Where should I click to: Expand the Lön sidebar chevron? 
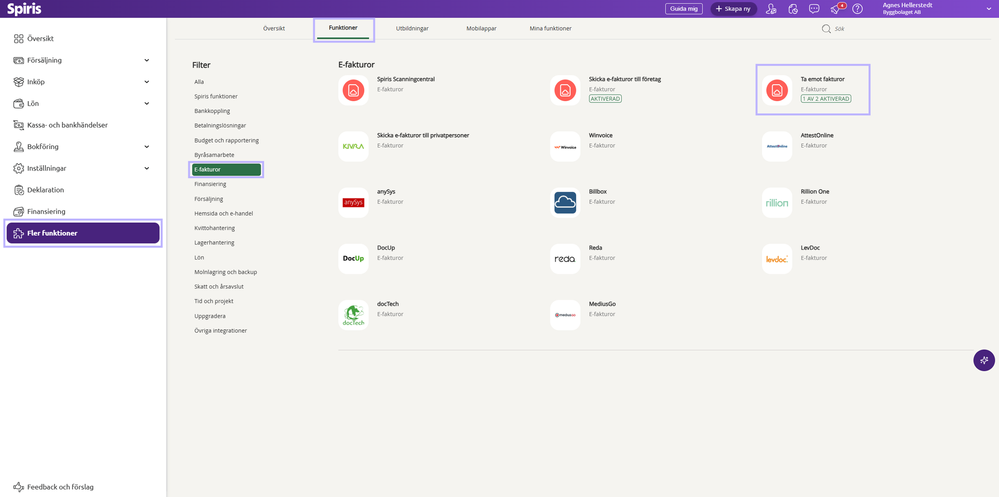point(147,104)
